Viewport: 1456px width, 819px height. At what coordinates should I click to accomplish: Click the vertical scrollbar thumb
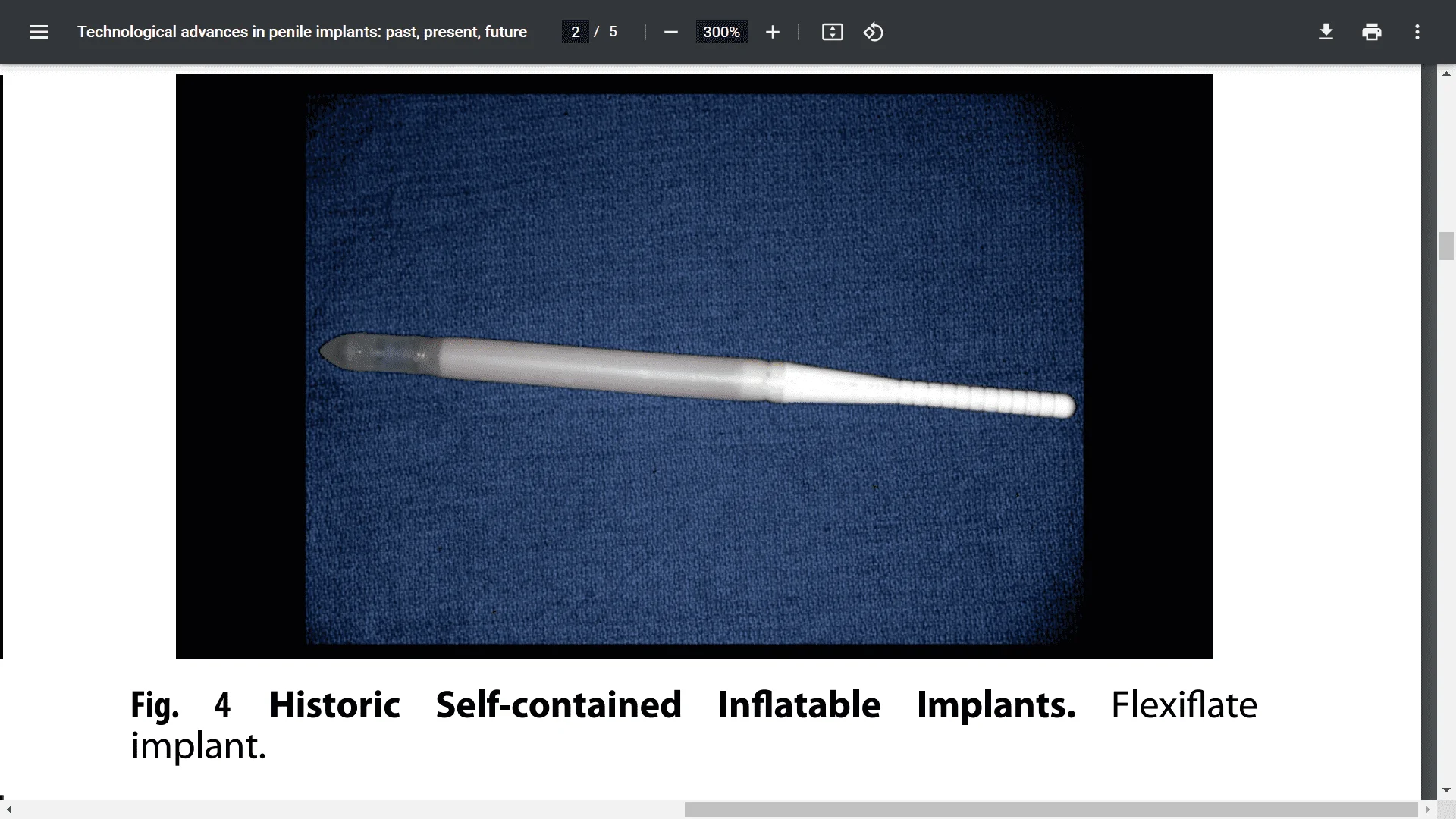[1446, 246]
